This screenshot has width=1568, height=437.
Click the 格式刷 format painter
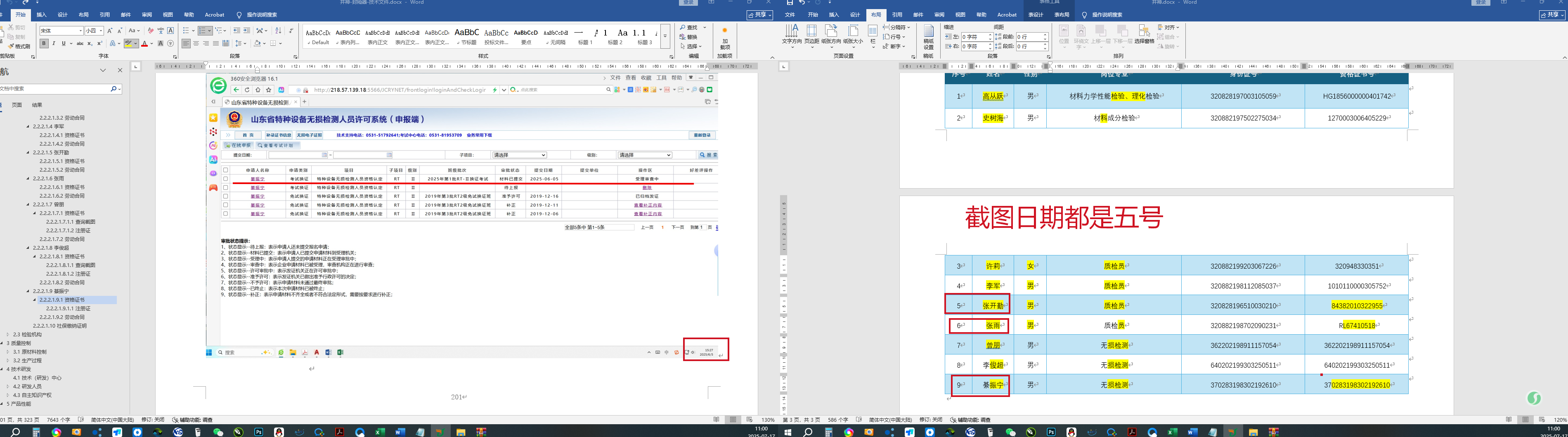[19, 46]
